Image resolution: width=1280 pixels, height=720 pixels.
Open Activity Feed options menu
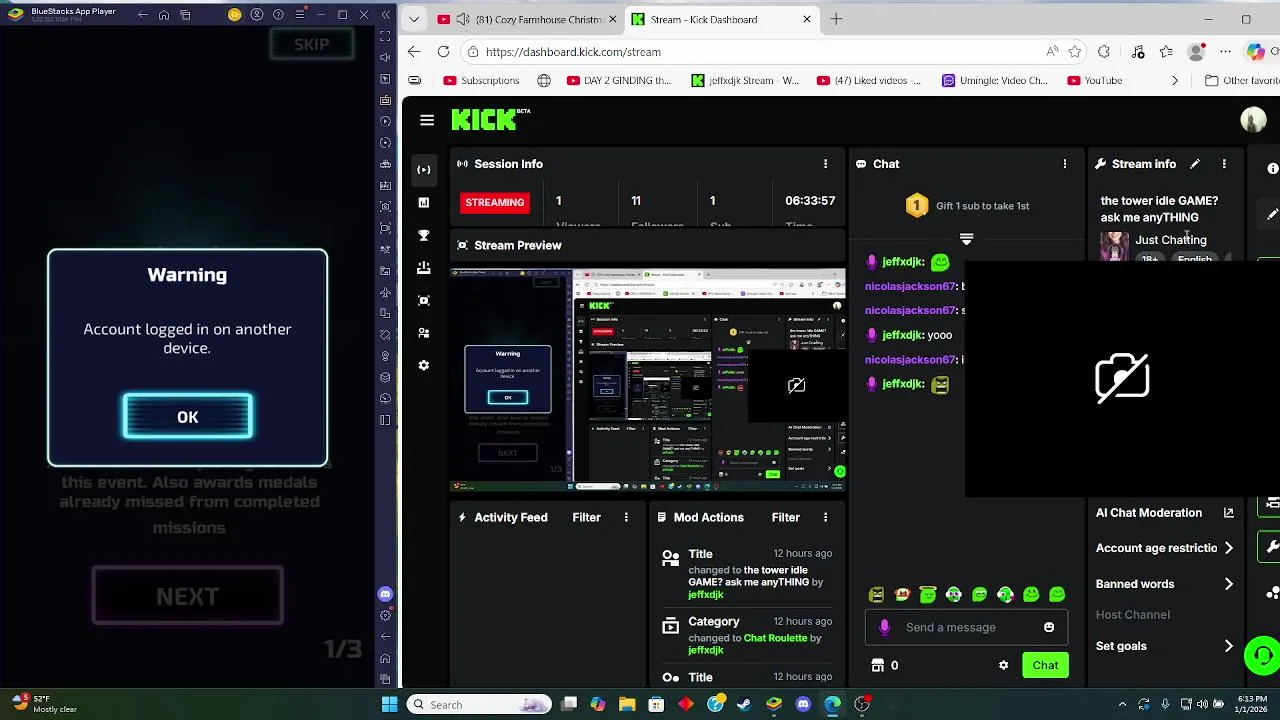(626, 517)
